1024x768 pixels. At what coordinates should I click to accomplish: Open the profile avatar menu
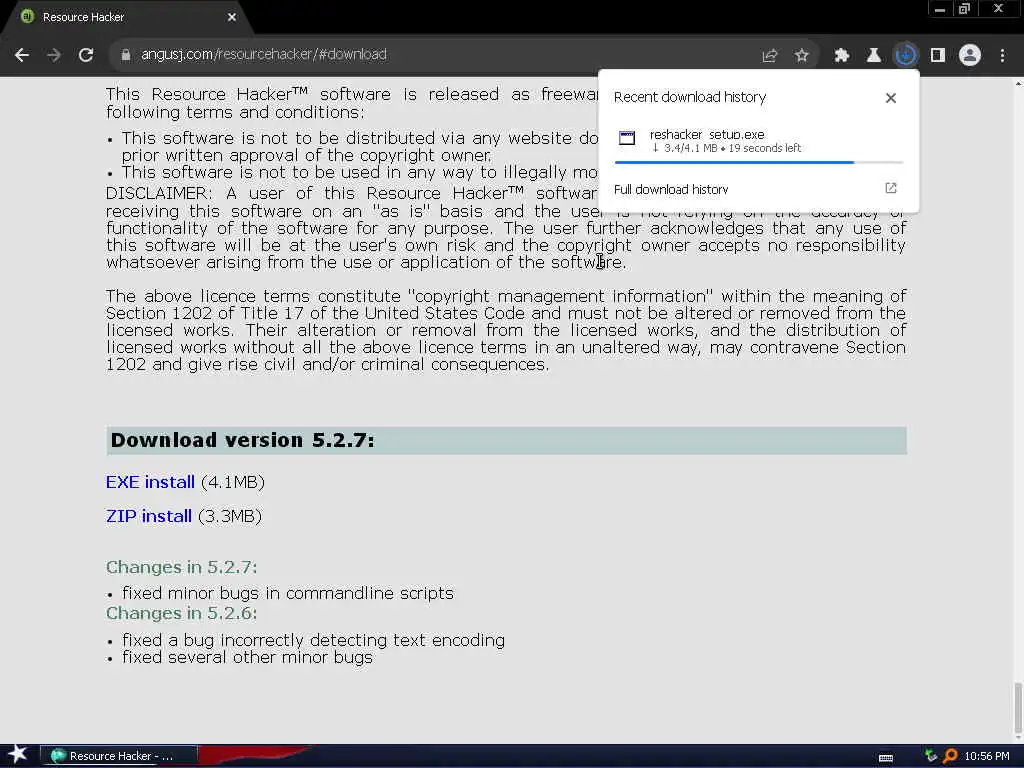(970, 56)
